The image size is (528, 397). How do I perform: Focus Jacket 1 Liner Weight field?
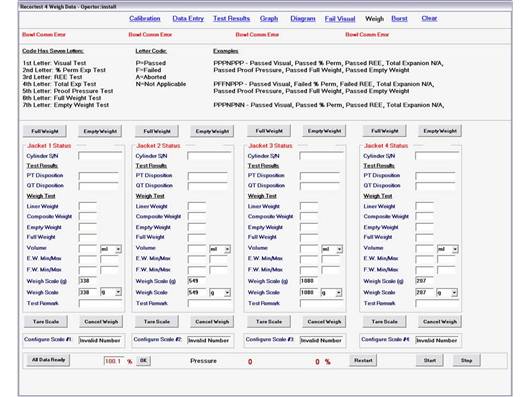point(88,206)
